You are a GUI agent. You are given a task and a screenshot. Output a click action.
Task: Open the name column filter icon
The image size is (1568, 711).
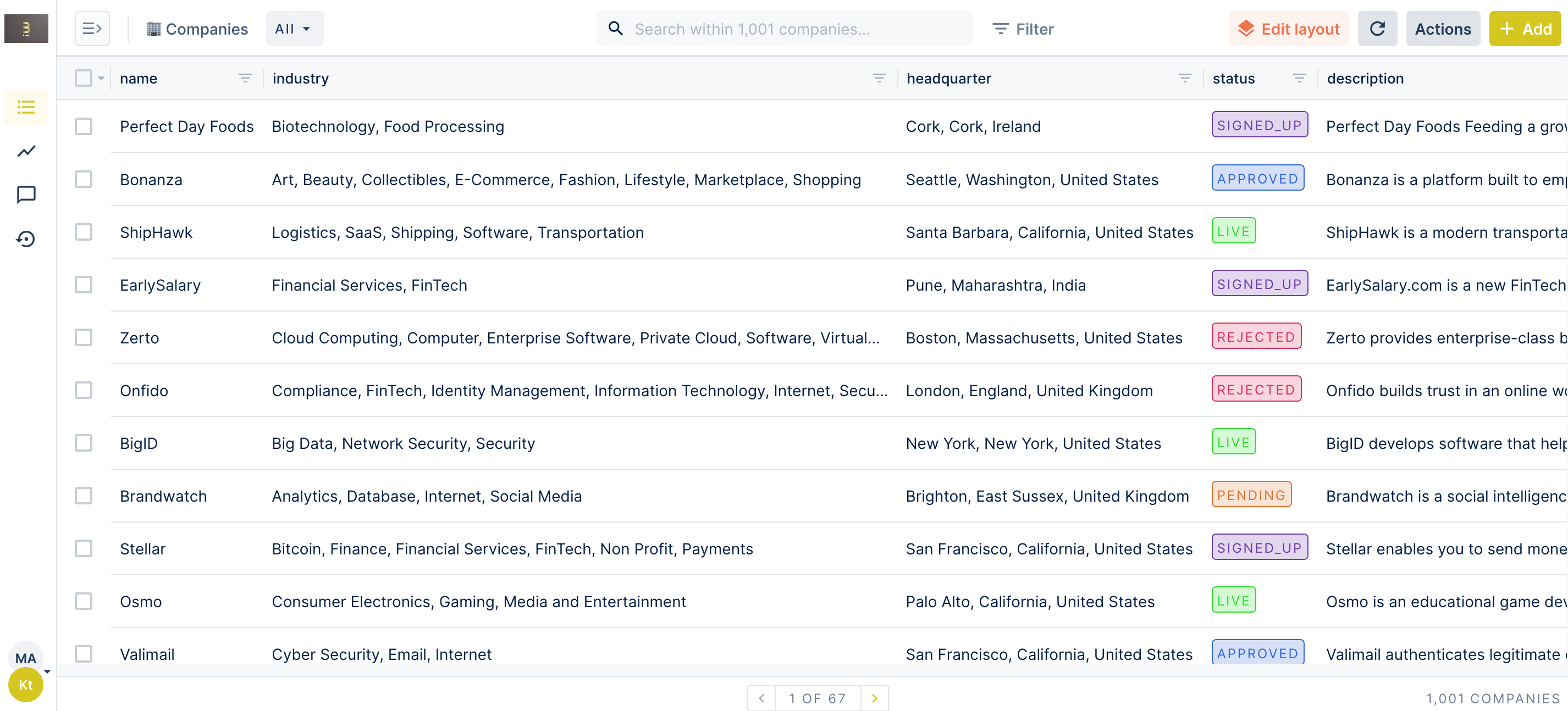pos(245,78)
